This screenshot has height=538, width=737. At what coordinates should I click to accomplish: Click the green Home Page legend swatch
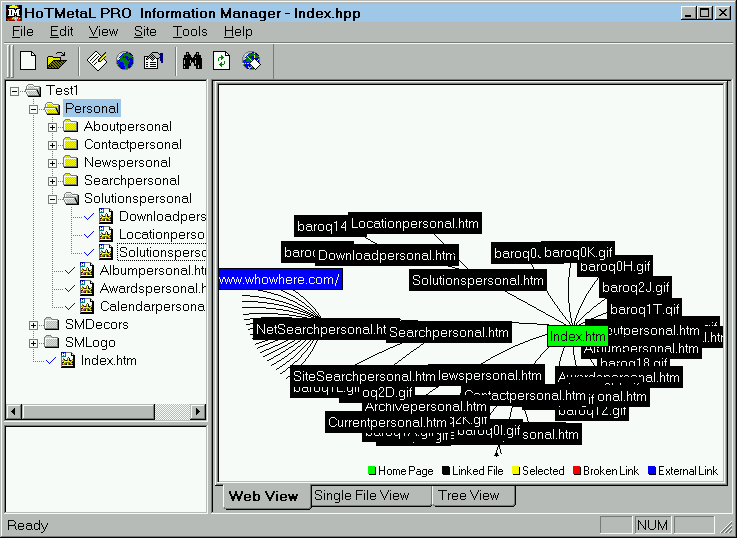pyautogui.click(x=372, y=470)
